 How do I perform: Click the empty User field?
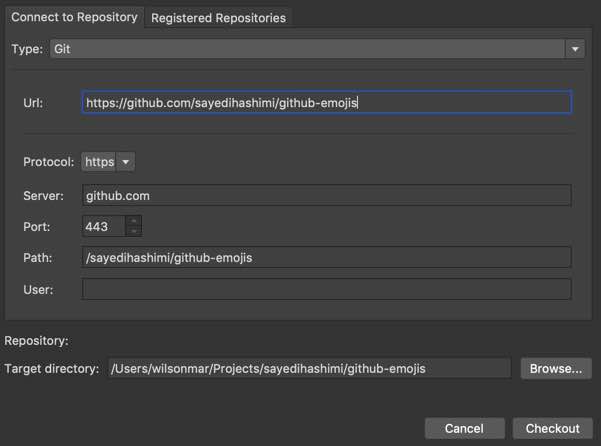326,290
